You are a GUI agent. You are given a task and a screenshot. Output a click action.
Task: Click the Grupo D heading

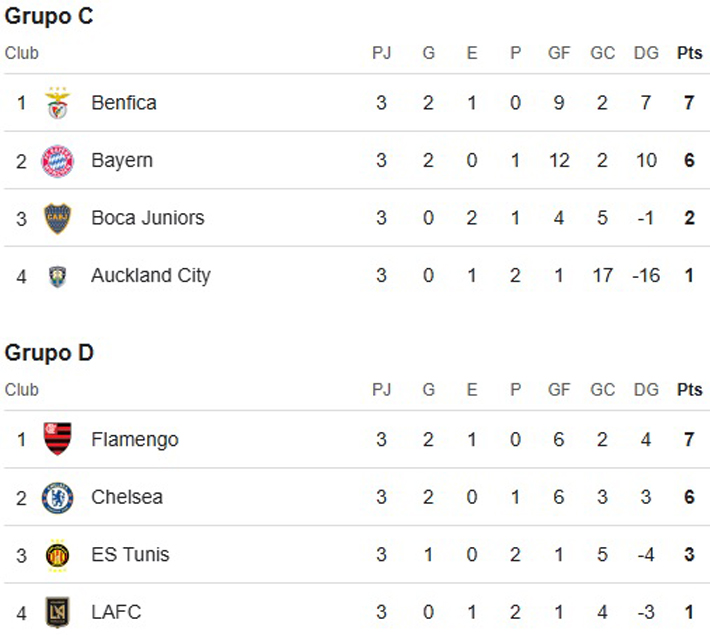(x=50, y=353)
